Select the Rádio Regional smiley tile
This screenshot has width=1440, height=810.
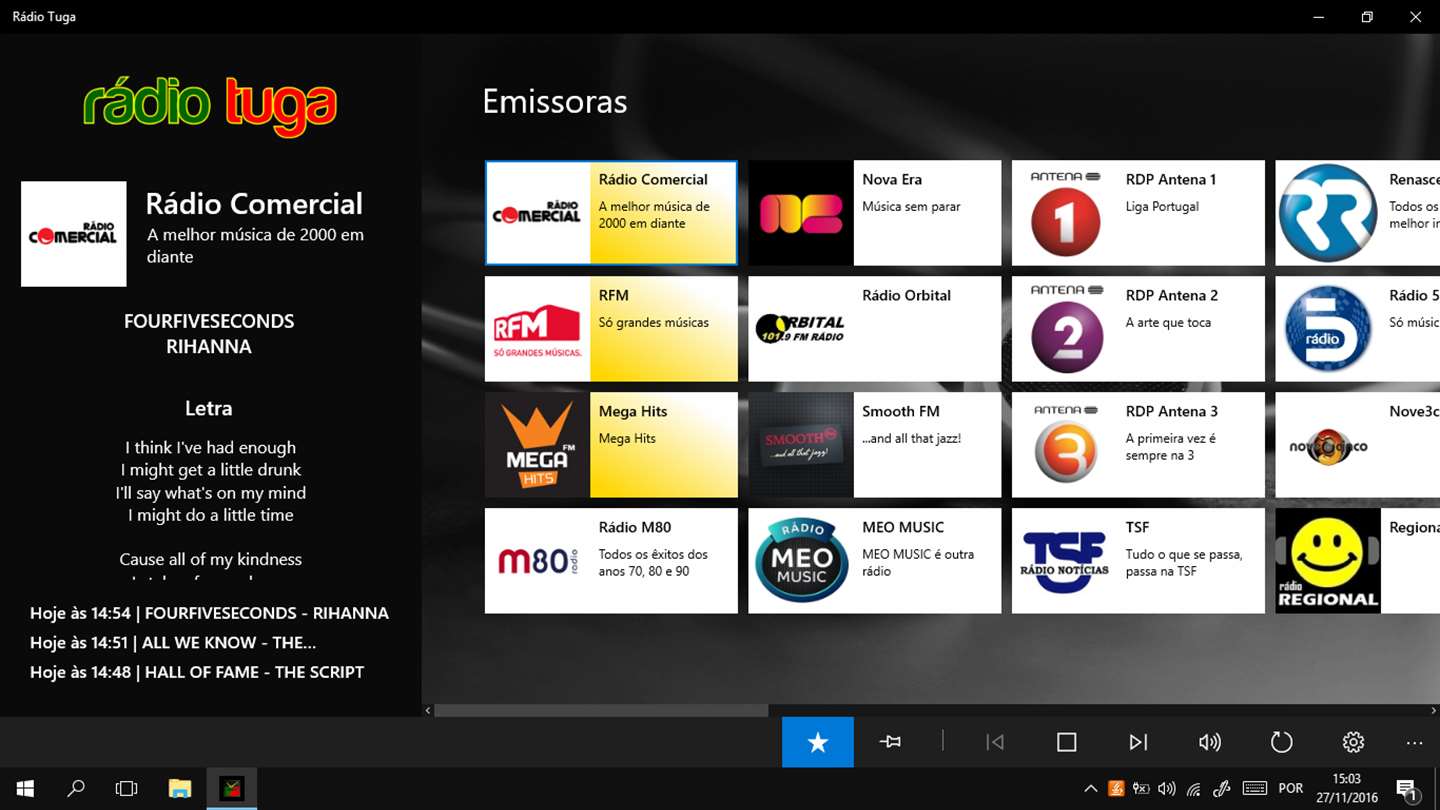click(1358, 561)
